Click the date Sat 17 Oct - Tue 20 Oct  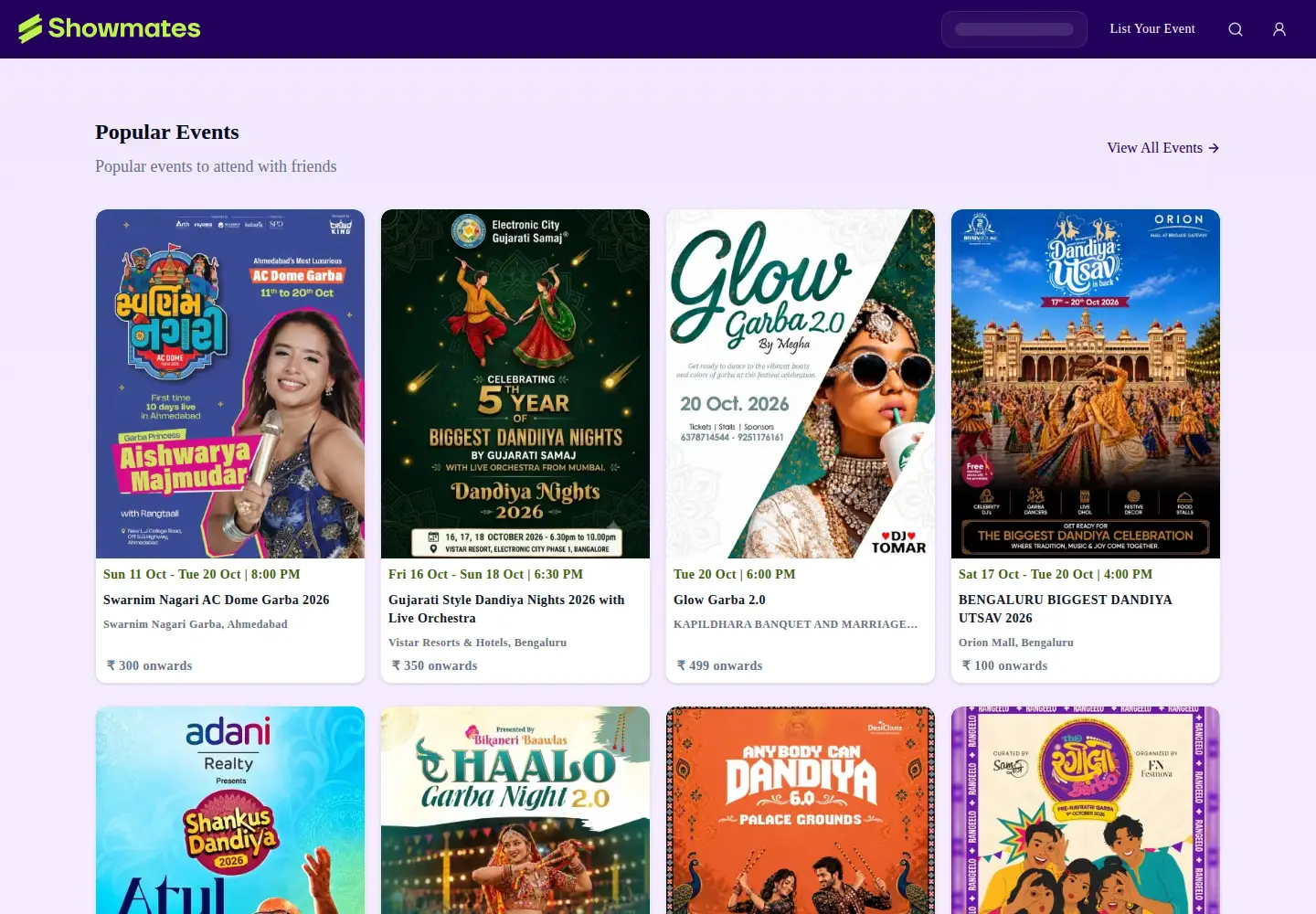1056,574
